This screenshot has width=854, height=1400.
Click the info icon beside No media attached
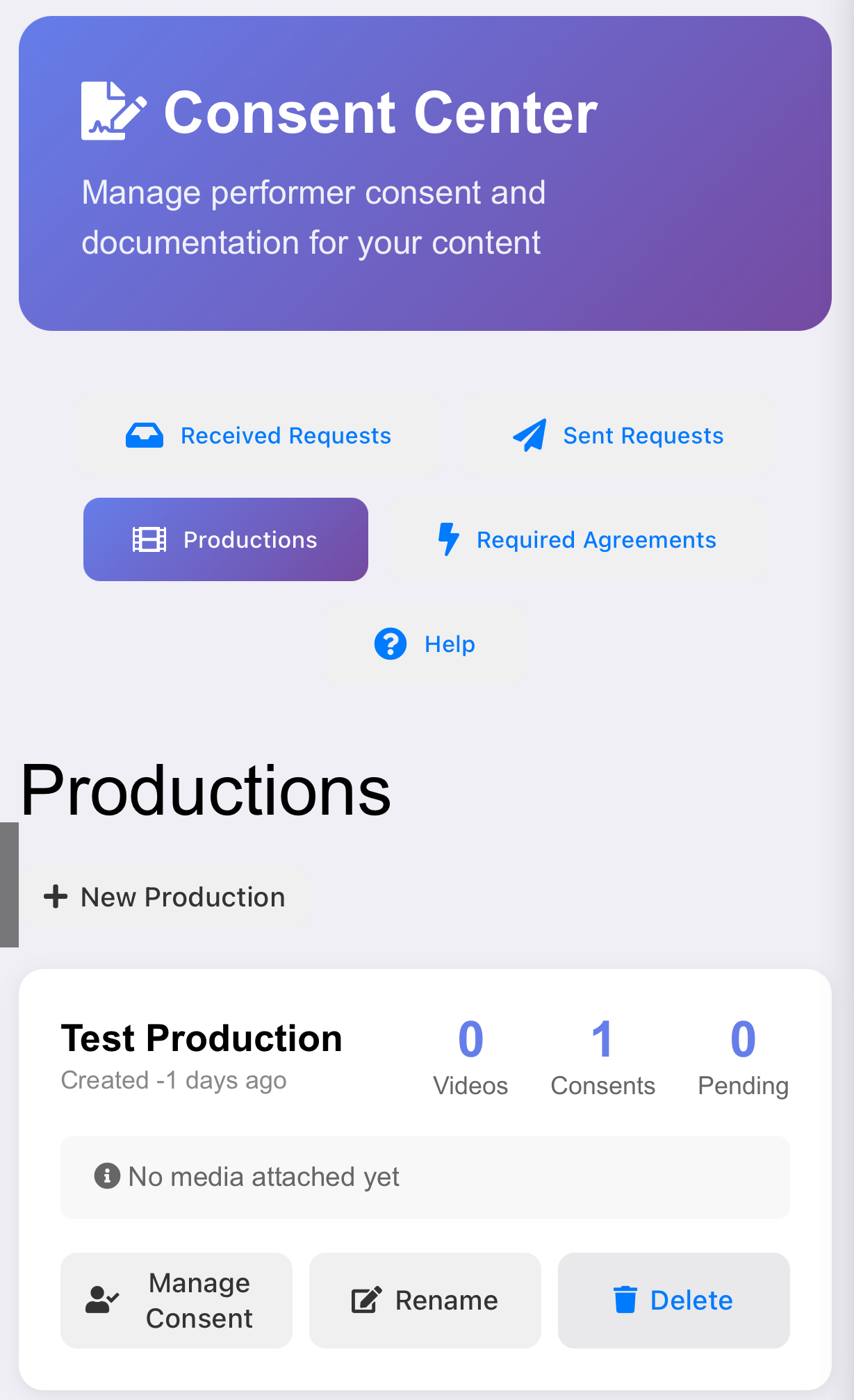coord(107,1176)
